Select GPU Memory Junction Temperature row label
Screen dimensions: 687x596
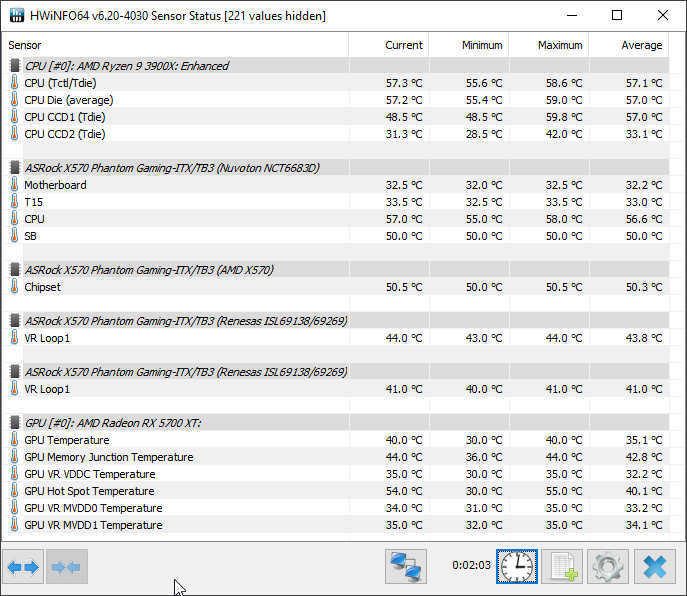109,457
